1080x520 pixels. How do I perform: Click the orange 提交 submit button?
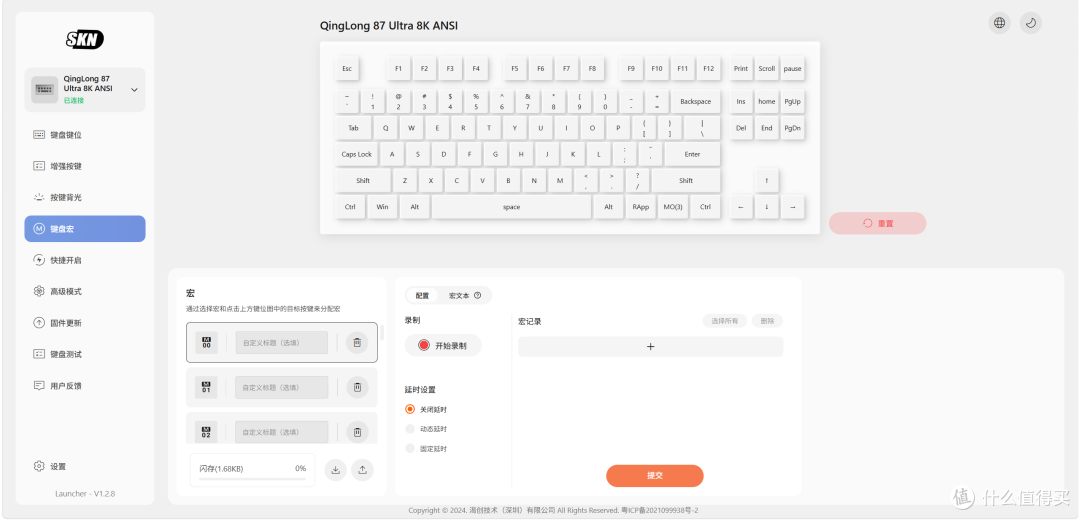[x=654, y=476]
